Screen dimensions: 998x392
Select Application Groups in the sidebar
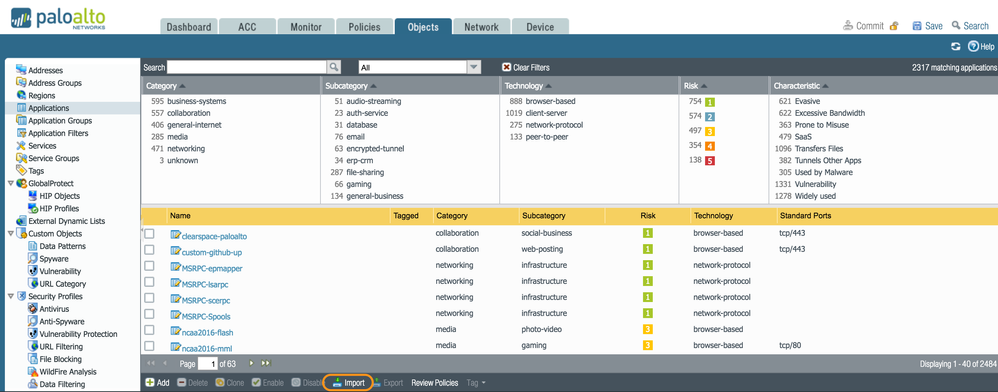60,120
